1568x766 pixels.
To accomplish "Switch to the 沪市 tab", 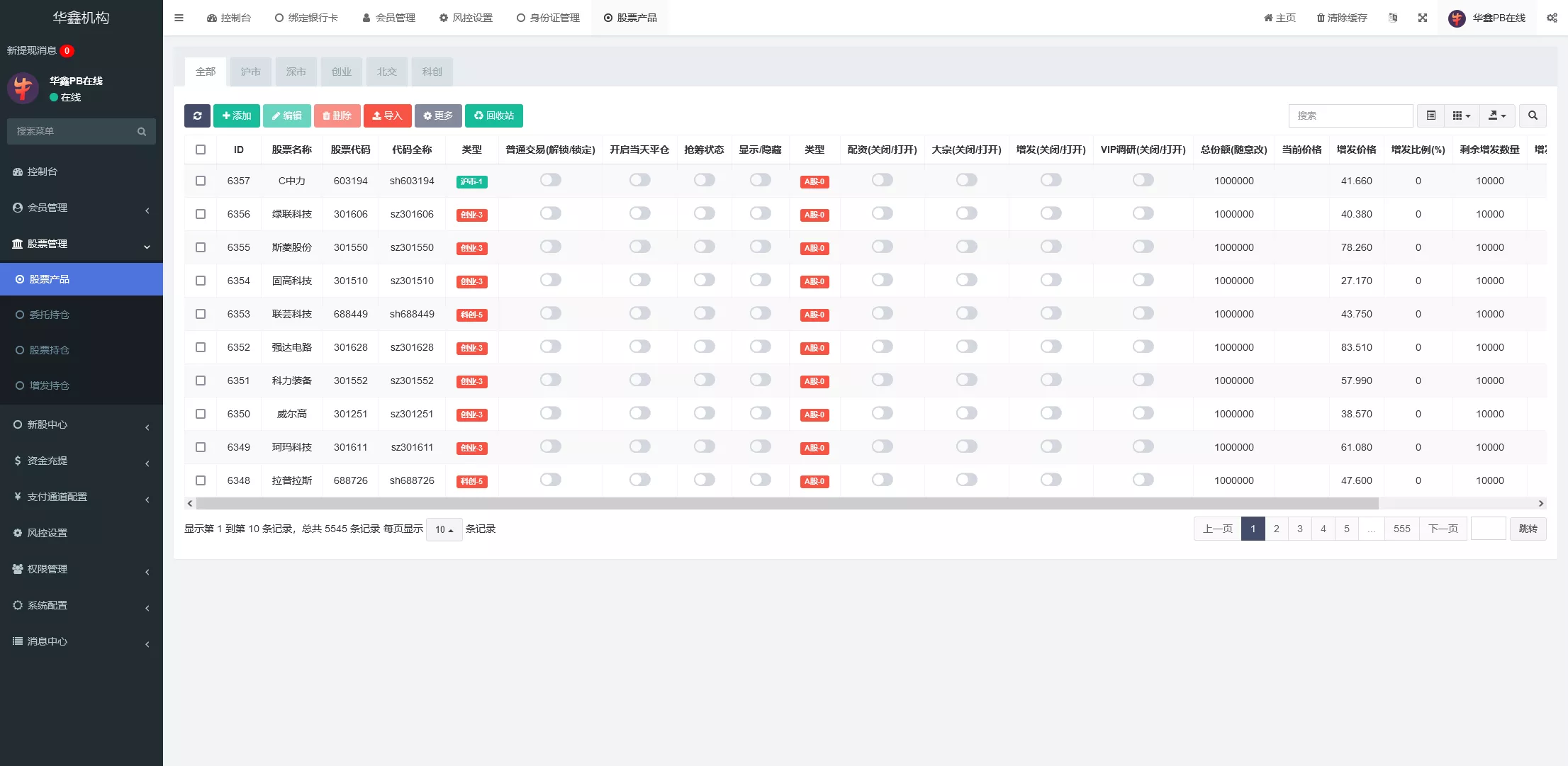I will (250, 72).
